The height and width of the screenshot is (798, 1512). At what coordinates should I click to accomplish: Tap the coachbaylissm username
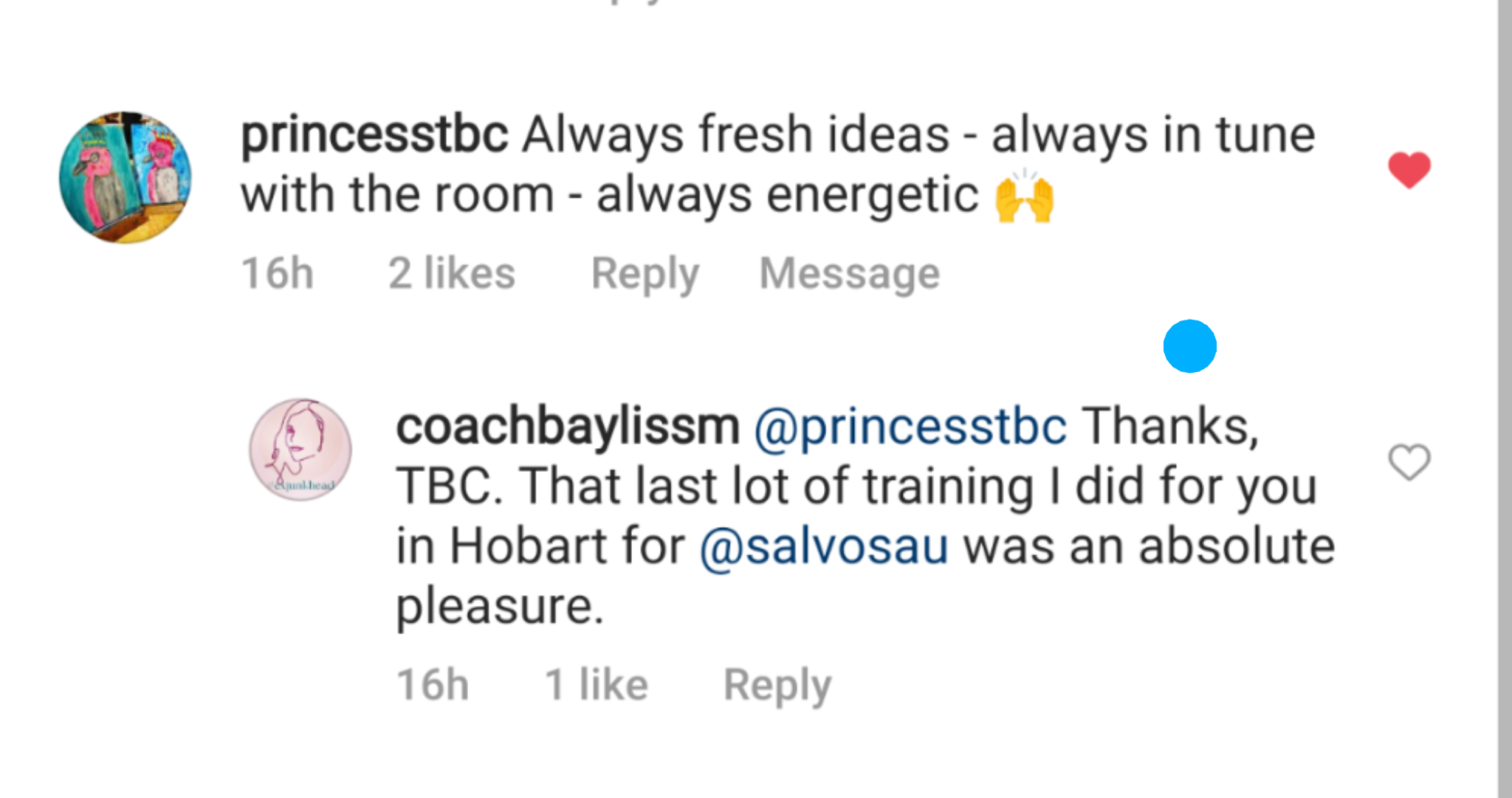(x=567, y=427)
